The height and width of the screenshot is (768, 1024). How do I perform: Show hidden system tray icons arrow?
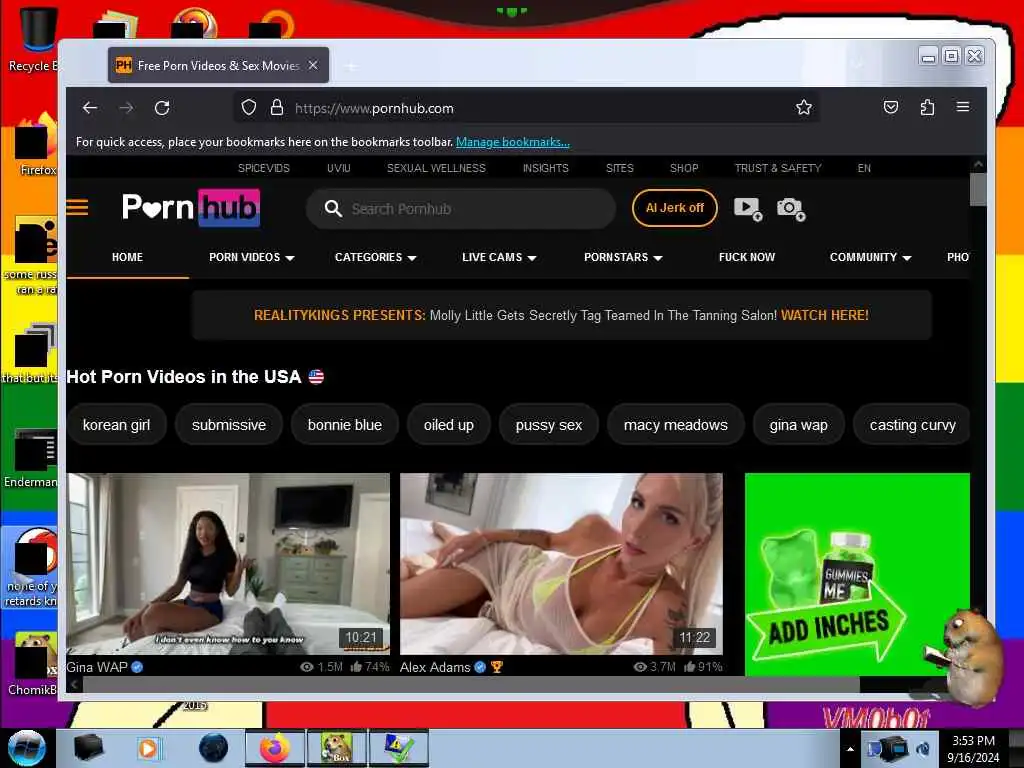tap(850, 749)
